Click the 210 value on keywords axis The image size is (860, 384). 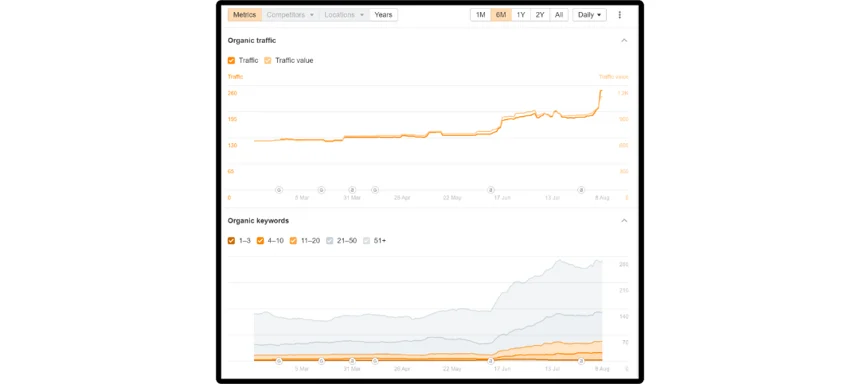point(623,290)
